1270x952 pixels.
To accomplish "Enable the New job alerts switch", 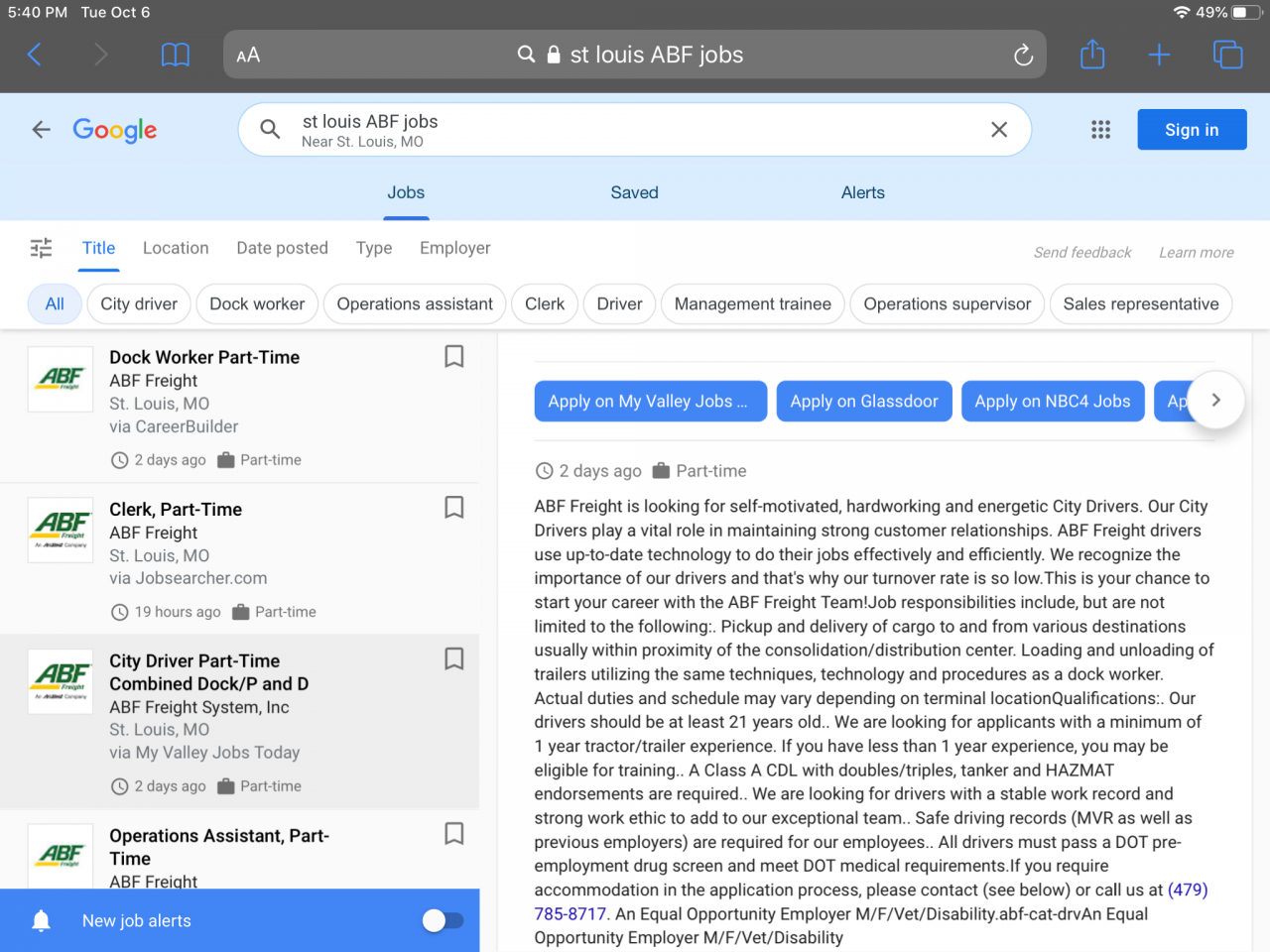I will tap(443, 920).
